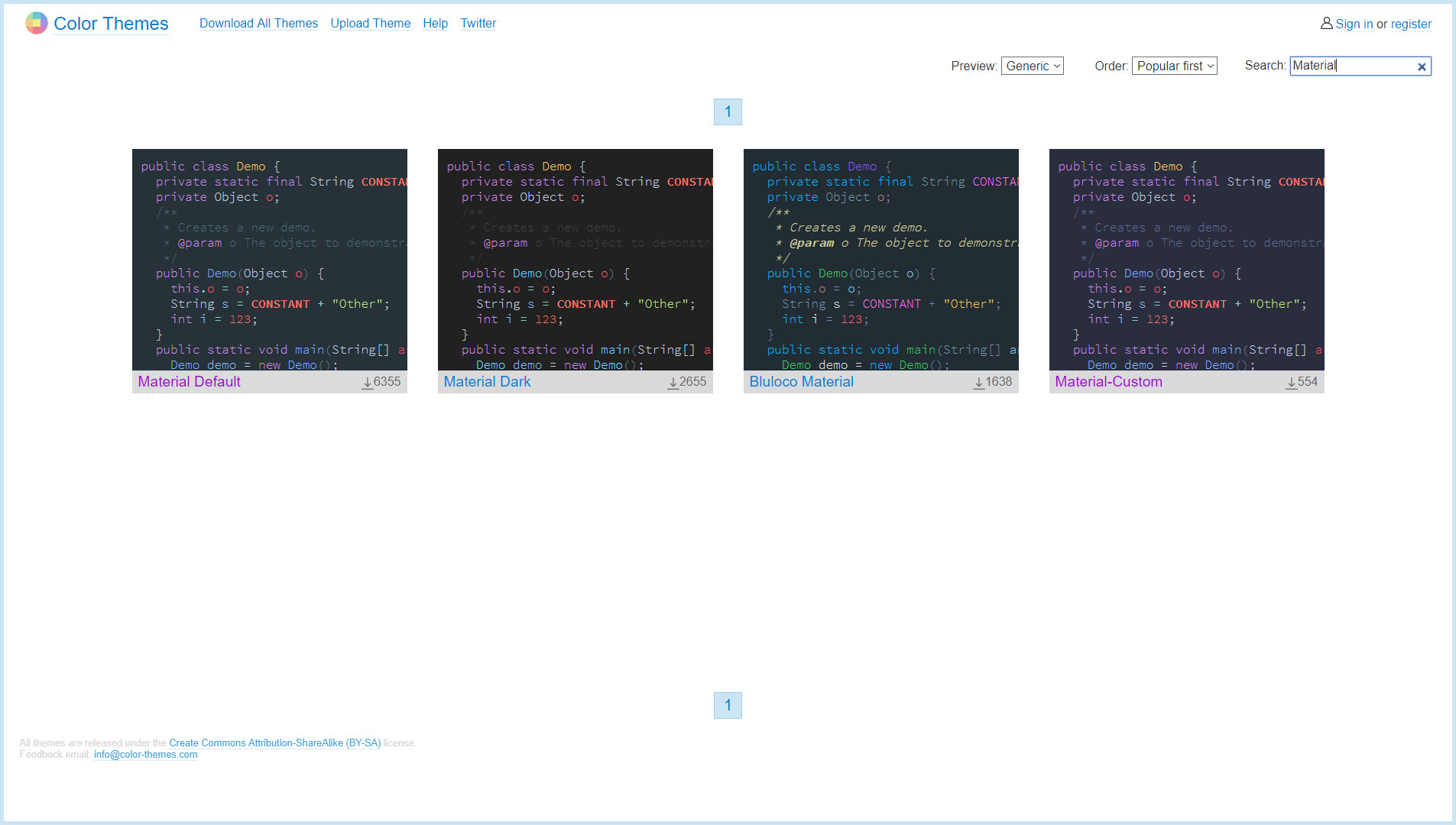Click the Color Themes site title

111,24
